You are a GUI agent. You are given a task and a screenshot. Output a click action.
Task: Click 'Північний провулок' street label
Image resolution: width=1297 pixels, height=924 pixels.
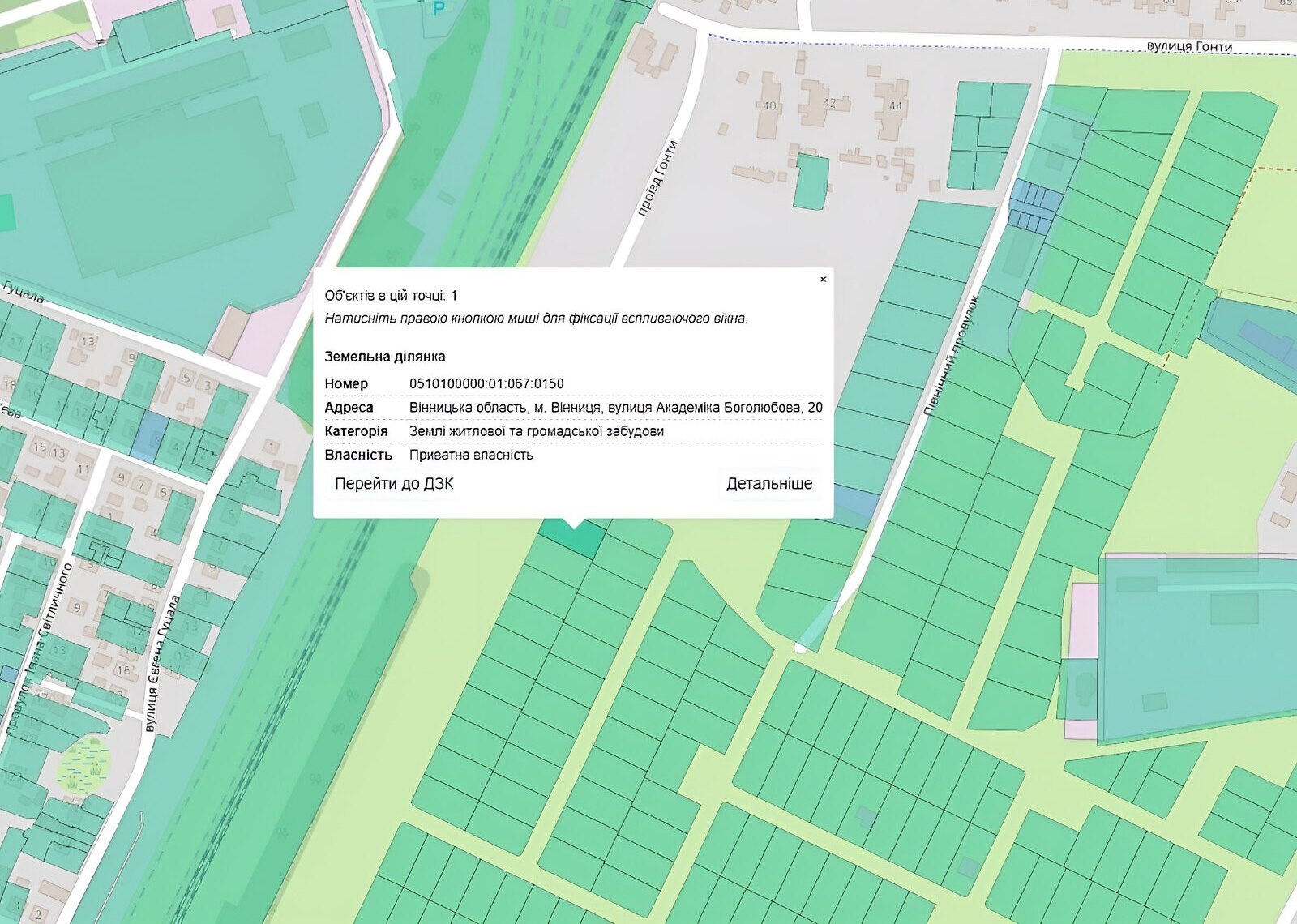coord(952,357)
